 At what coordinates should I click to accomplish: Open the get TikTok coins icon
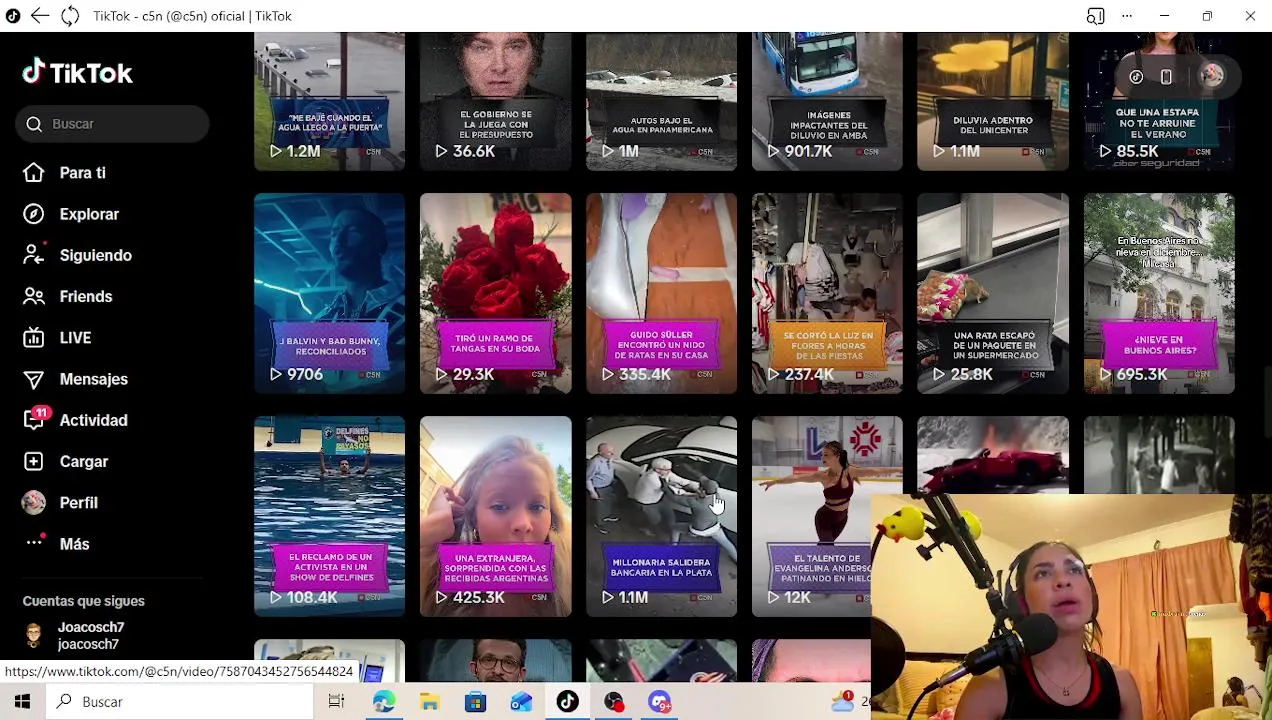click(x=1136, y=76)
